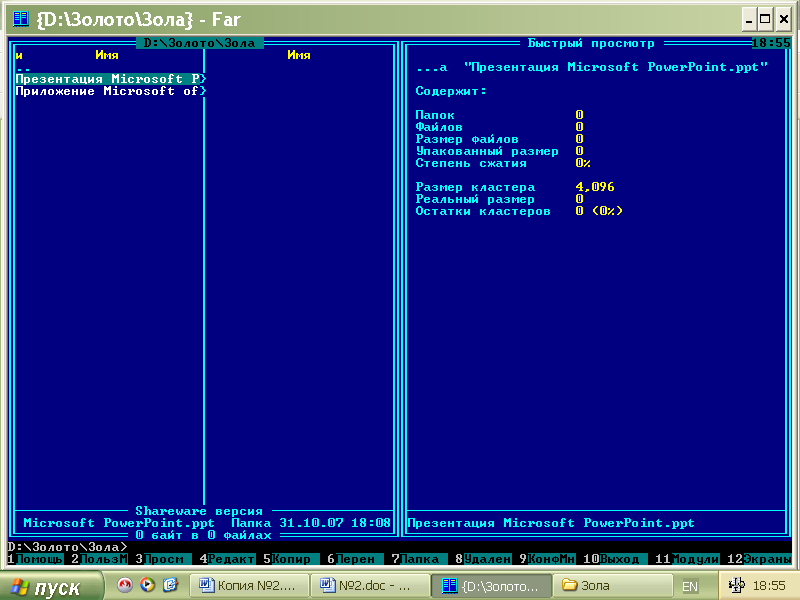Screen dimensions: 800x600
Task: Click the red quick launch icon
Action: [x=124, y=585]
